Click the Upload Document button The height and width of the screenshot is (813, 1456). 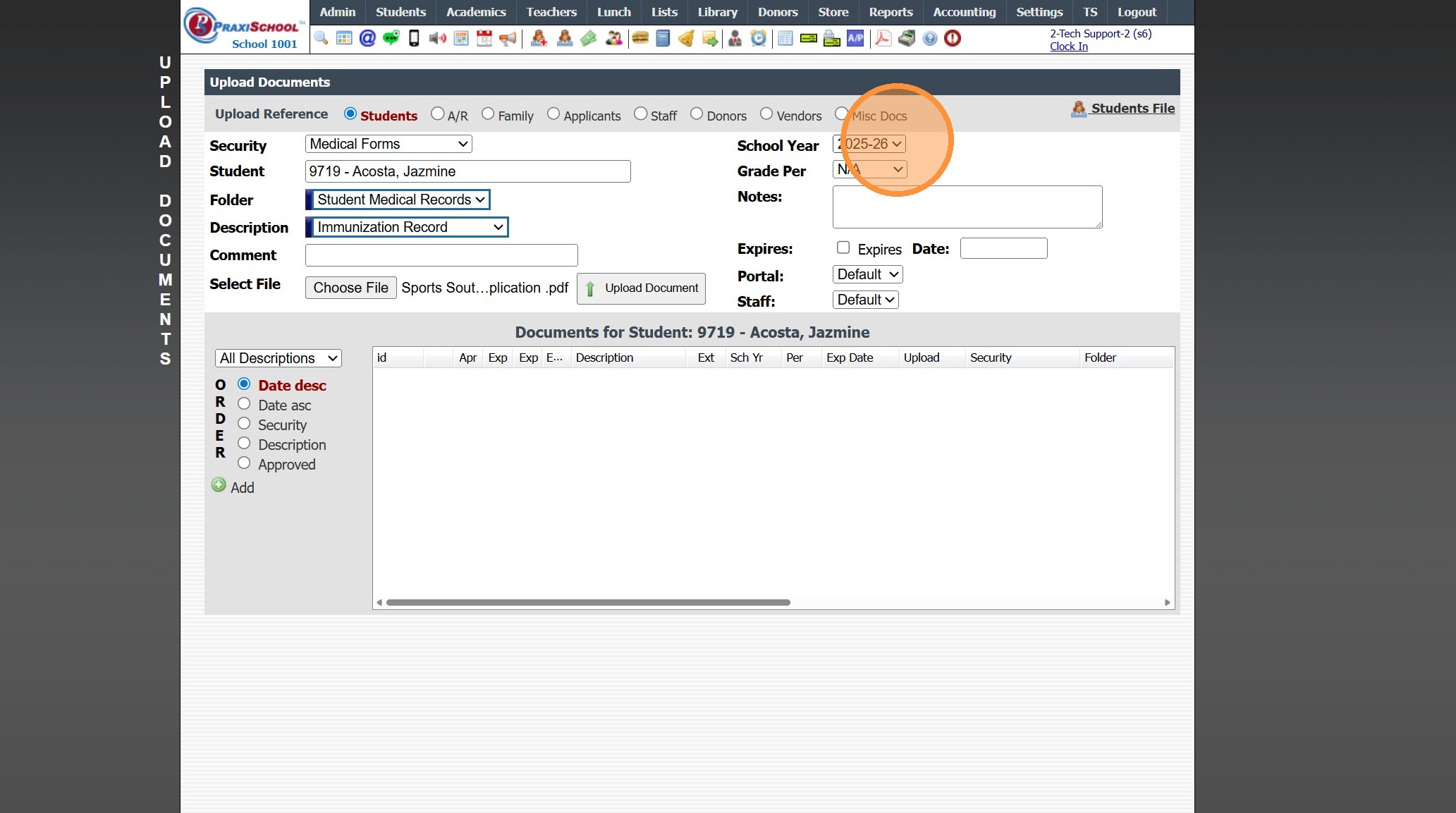click(641, 288)
